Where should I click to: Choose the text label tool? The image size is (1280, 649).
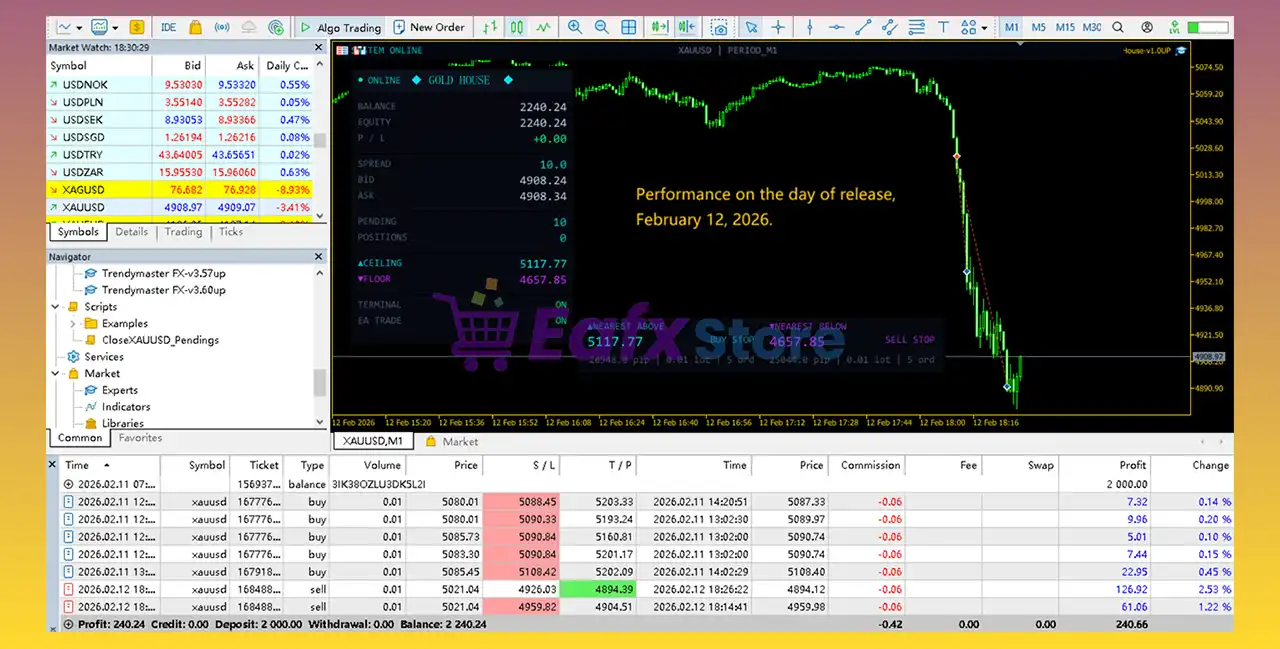point(943,27)
